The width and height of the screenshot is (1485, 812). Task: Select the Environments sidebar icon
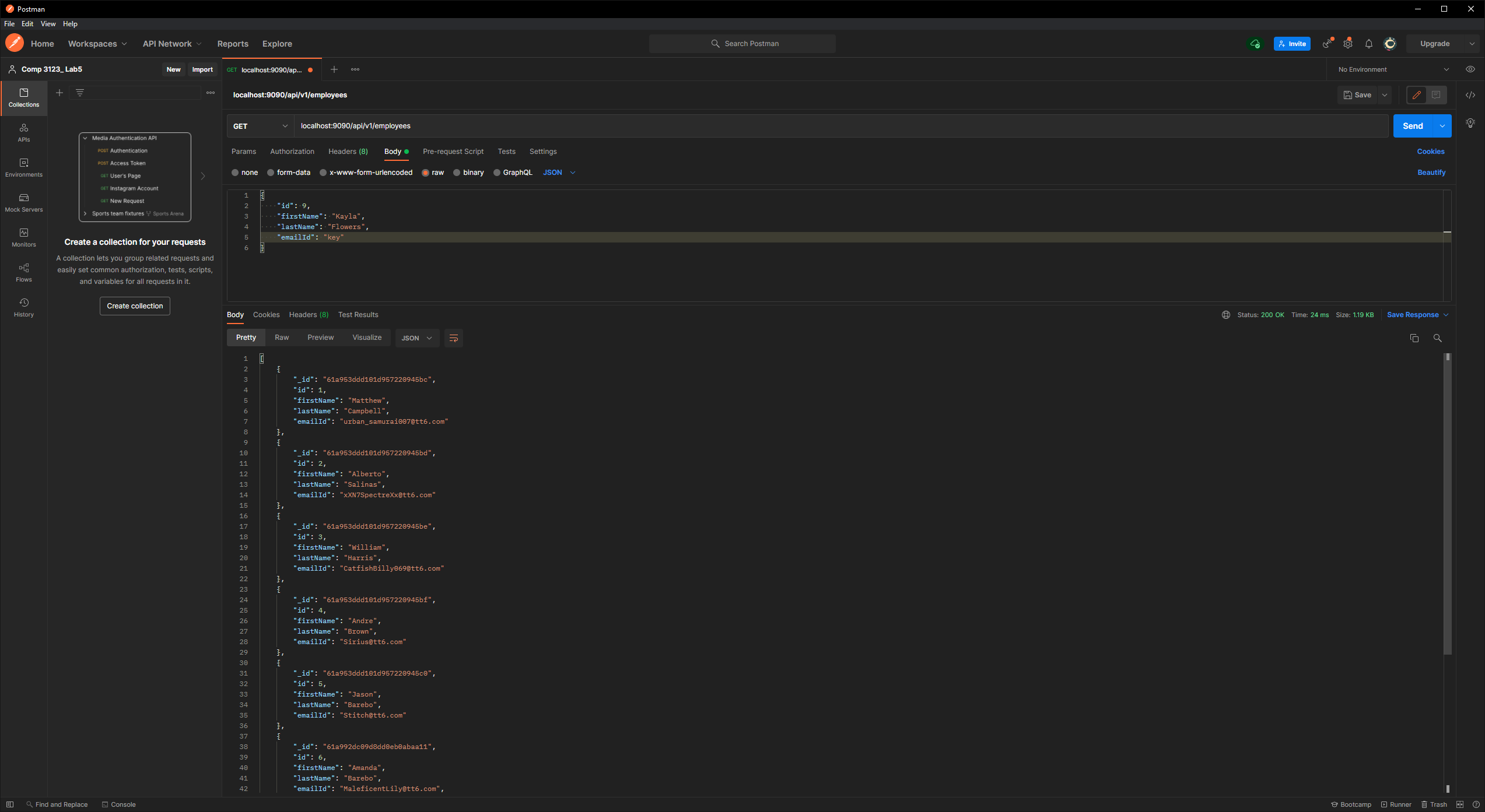coord(23,168)
